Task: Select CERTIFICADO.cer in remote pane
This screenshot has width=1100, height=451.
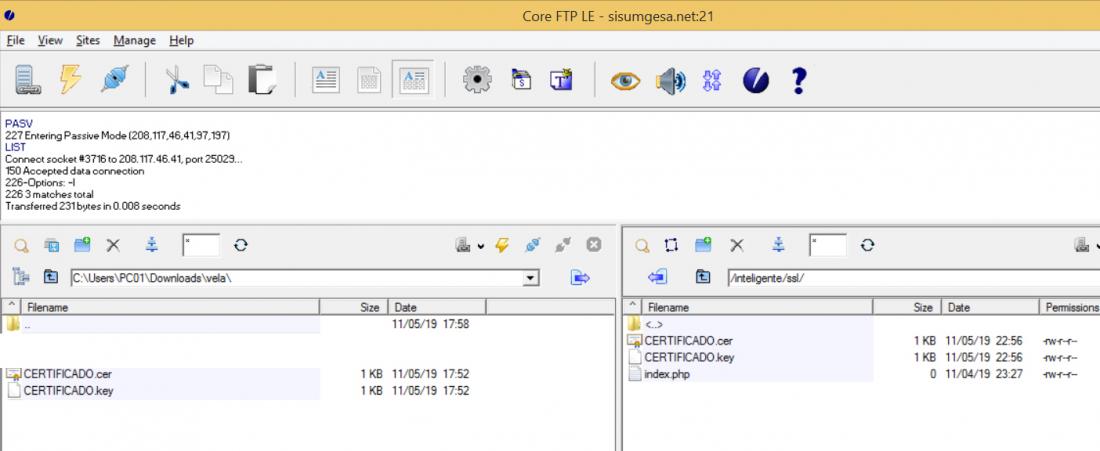Action: 688,341
